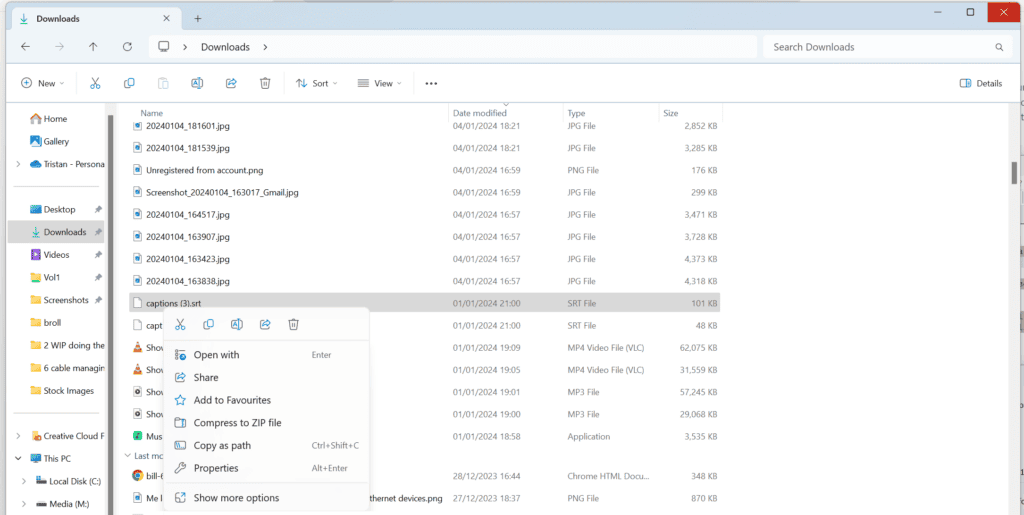This screenshot has width=1024, height=515.
Task: Collapse the This PC tree node
Action: (x=18, y=458)
